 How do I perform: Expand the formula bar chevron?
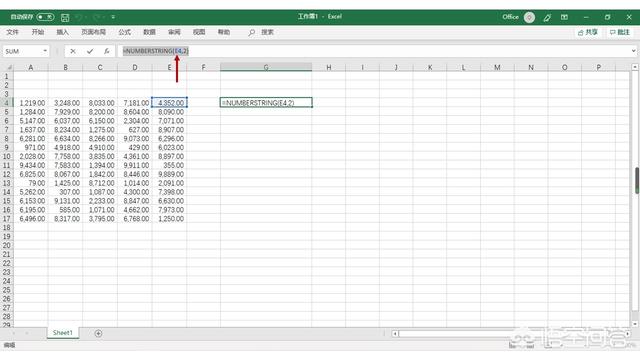(x=633, y=51)
